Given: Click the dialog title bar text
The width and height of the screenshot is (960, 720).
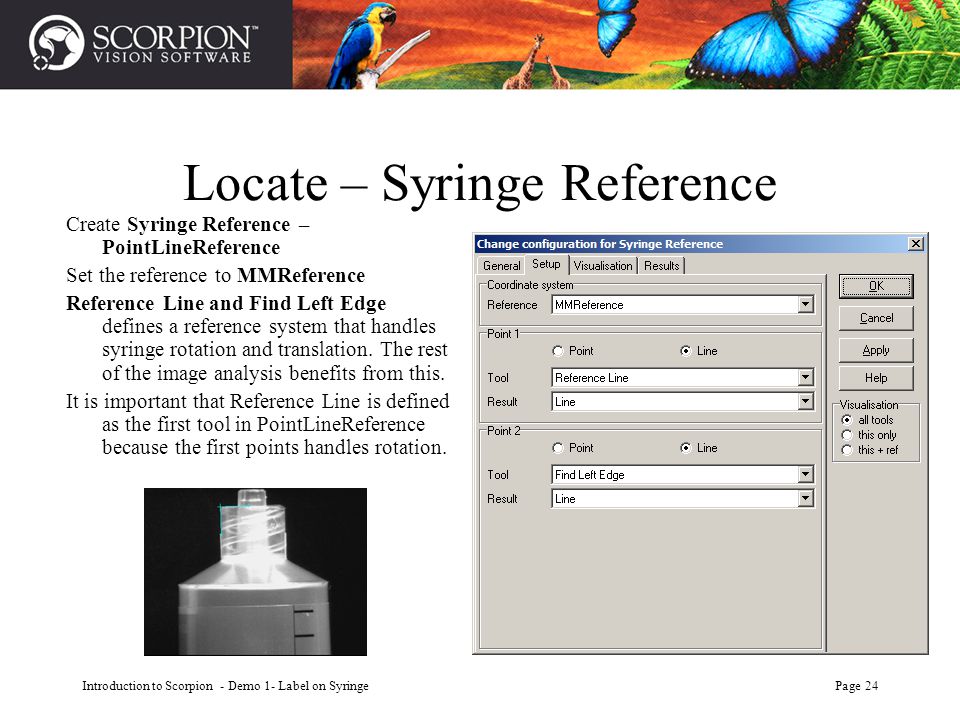Looking at the screenshot, I should pyautogui.click(x=600, y=244).
